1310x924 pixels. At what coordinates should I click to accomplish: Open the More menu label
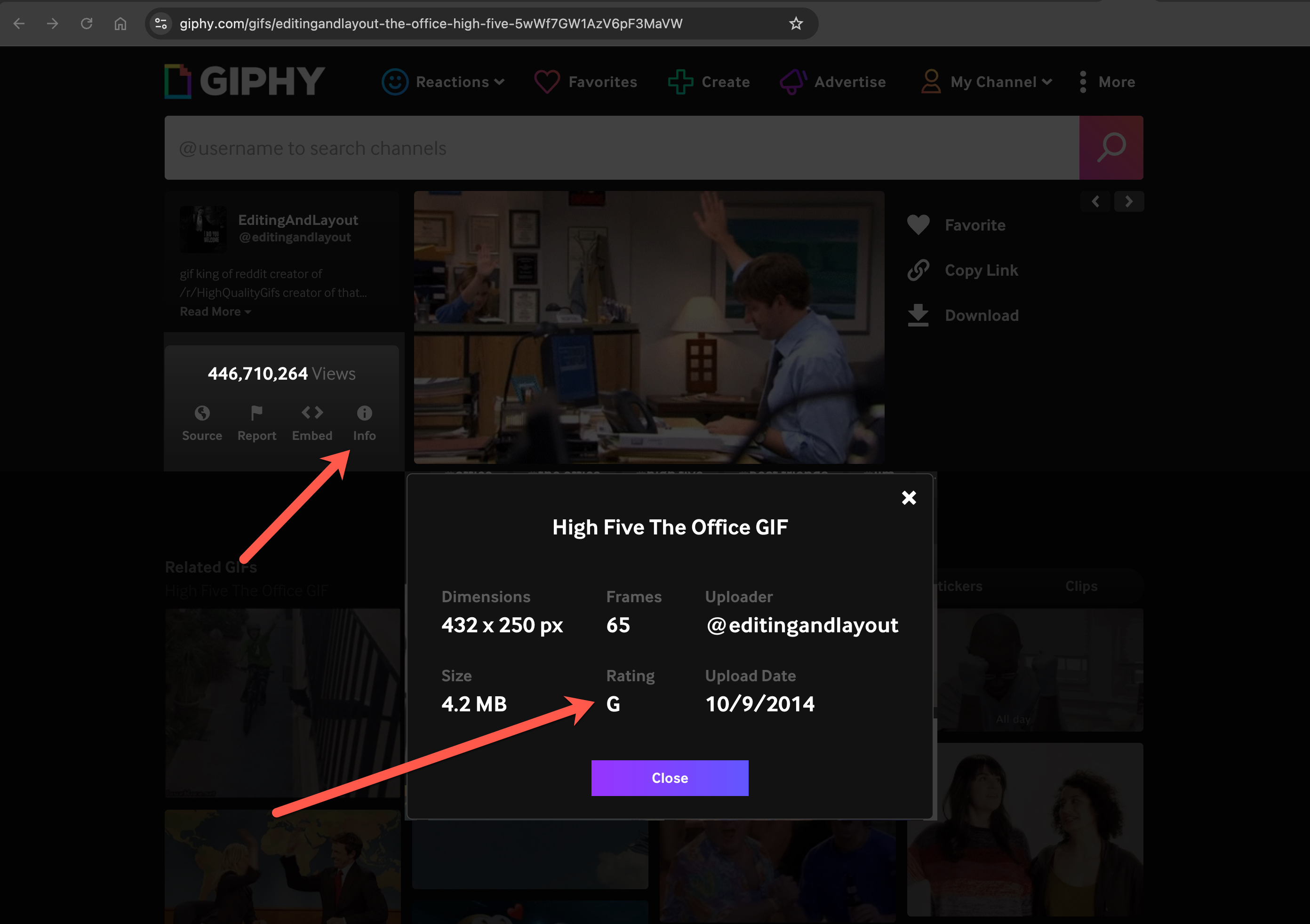1117,81
